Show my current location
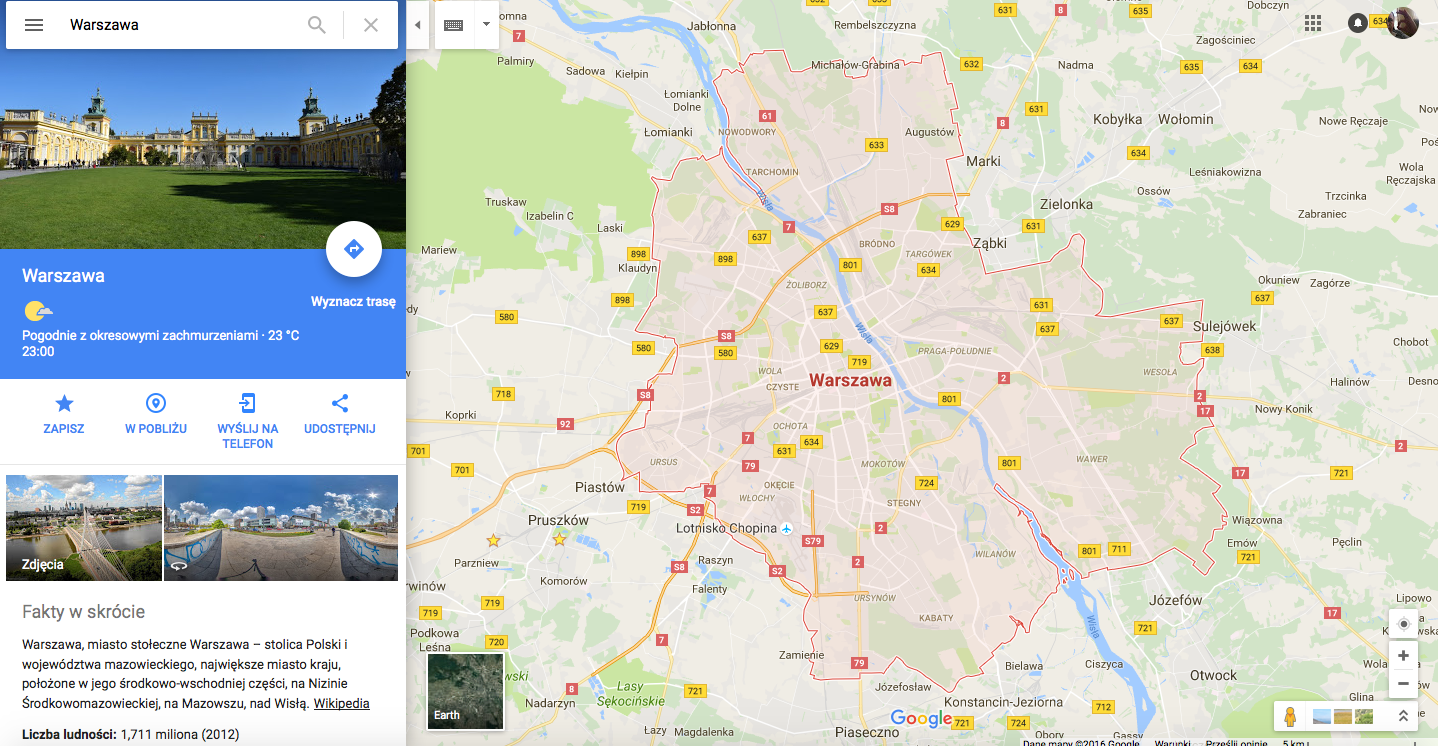1438x746 pixels. (x=1403, y=624)
